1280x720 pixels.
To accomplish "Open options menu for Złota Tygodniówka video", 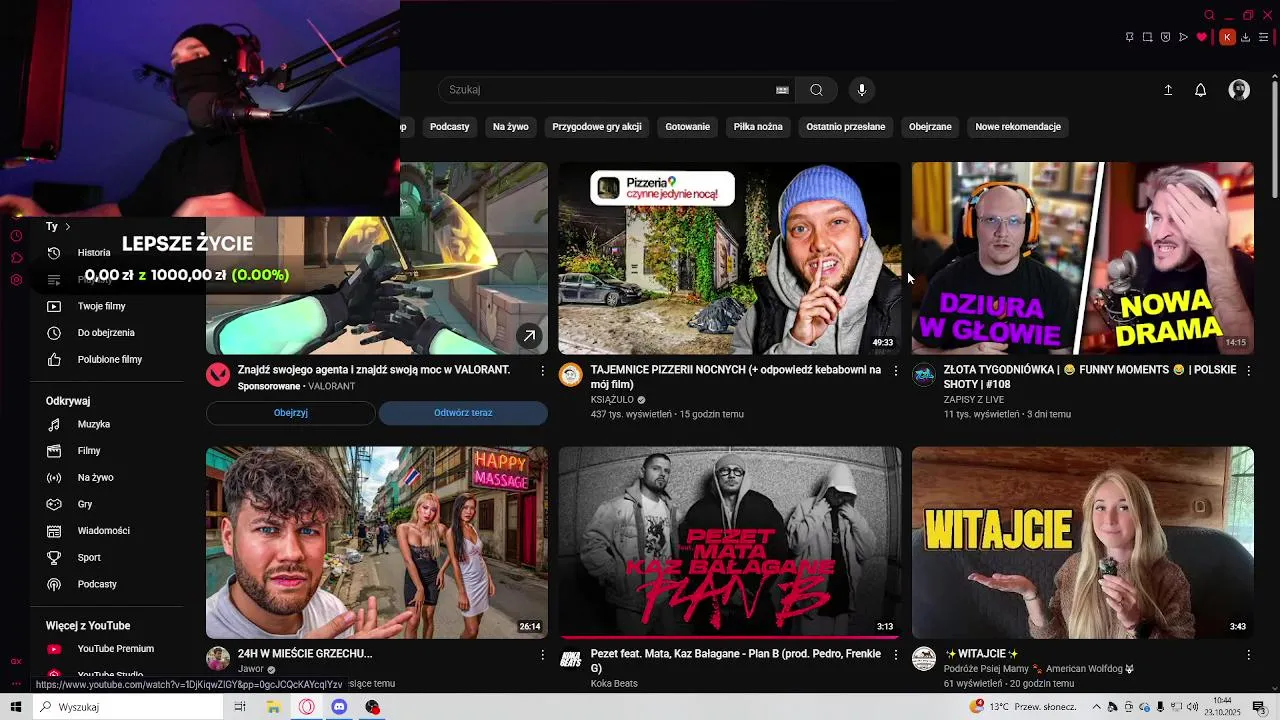I will click(x=1249, y=371).
